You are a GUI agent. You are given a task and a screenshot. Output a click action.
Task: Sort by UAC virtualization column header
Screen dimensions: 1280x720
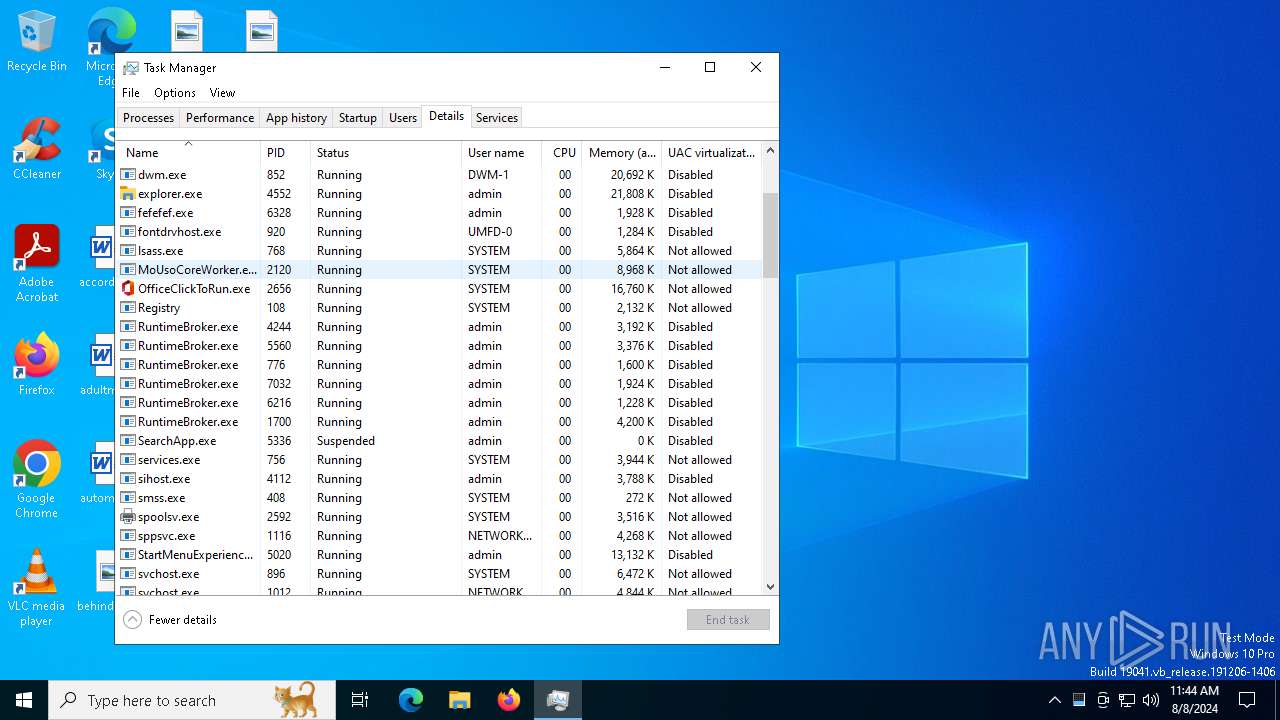click(711, 153)
